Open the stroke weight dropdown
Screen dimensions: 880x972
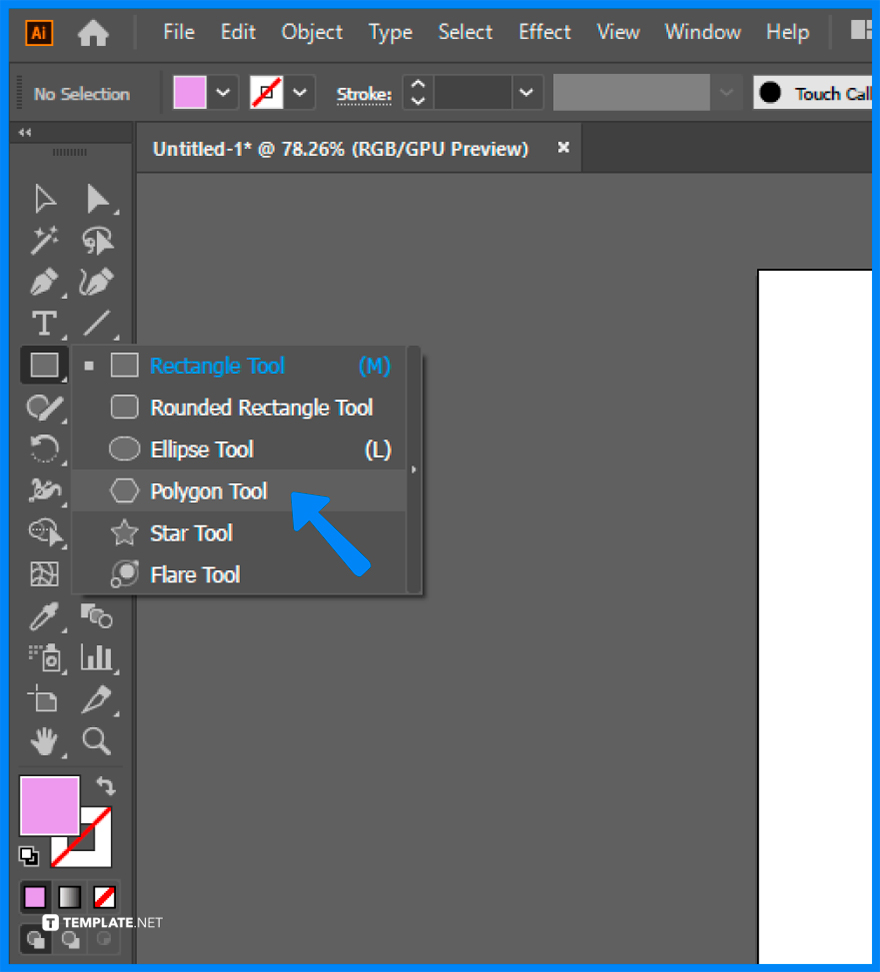527,92
